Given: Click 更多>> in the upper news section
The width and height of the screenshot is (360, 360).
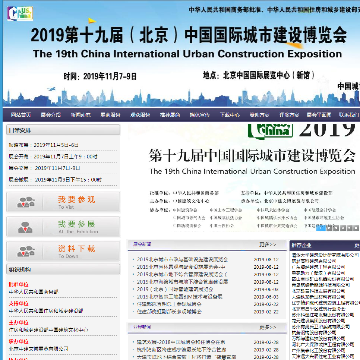Looking at the screenshot, I should click(268, 245).
